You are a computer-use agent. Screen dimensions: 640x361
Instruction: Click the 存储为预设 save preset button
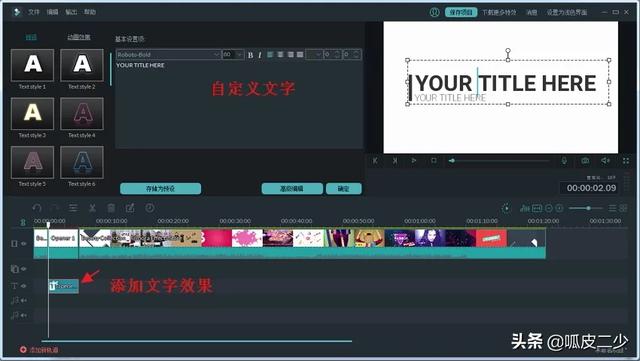pyautogui.click(x=160, y=189)
